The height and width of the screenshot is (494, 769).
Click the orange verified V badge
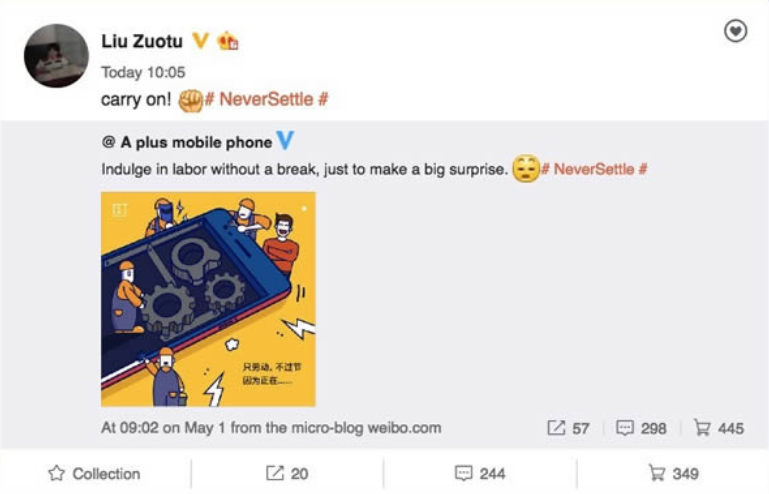[200, 40]
